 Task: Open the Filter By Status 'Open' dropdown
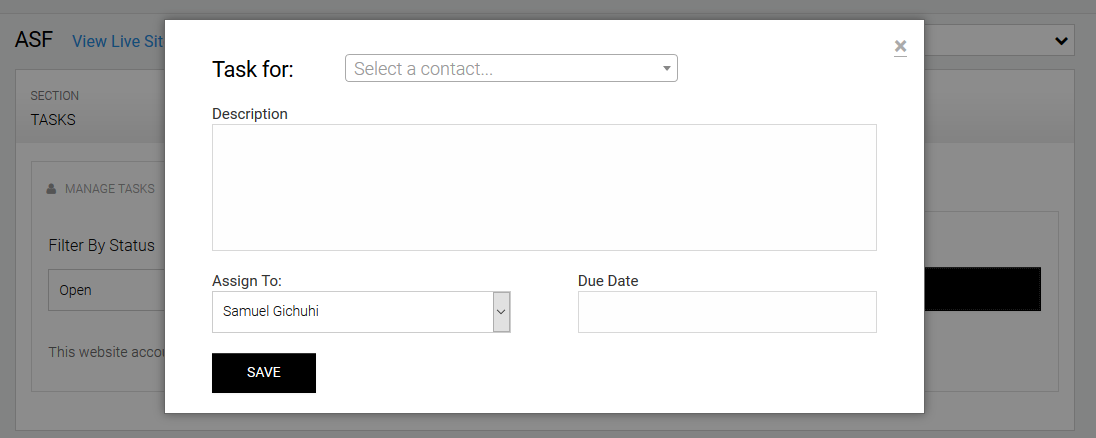[106, 290]
